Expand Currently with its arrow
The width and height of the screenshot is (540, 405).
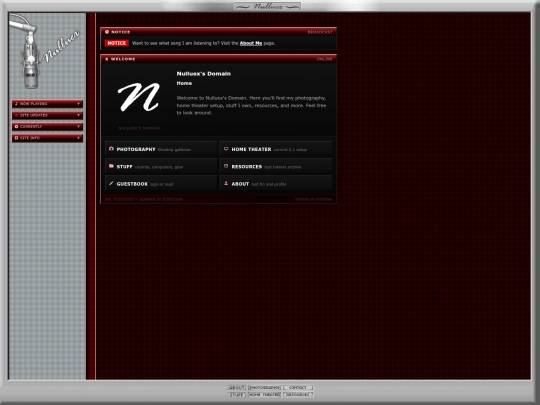click(79, 126)
